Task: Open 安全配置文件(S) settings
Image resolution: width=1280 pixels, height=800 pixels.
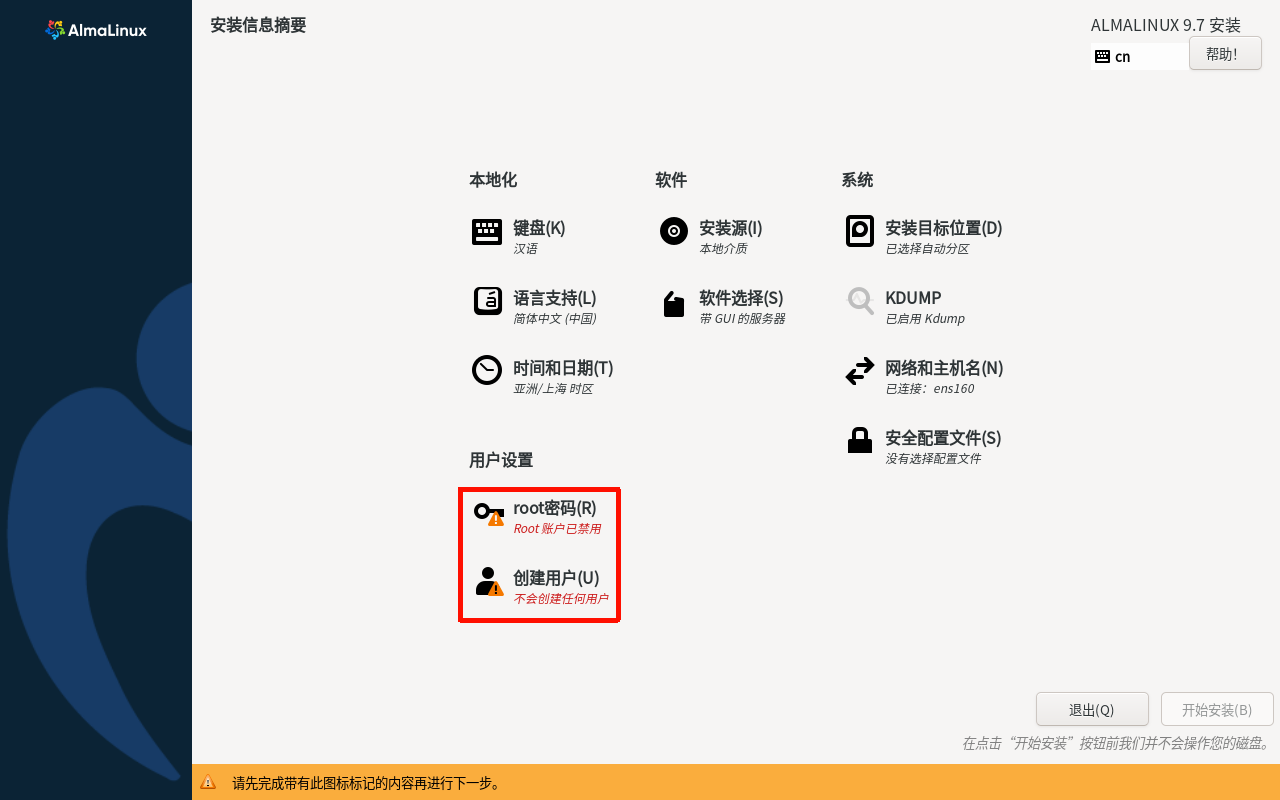Action: tap(943, 438)
